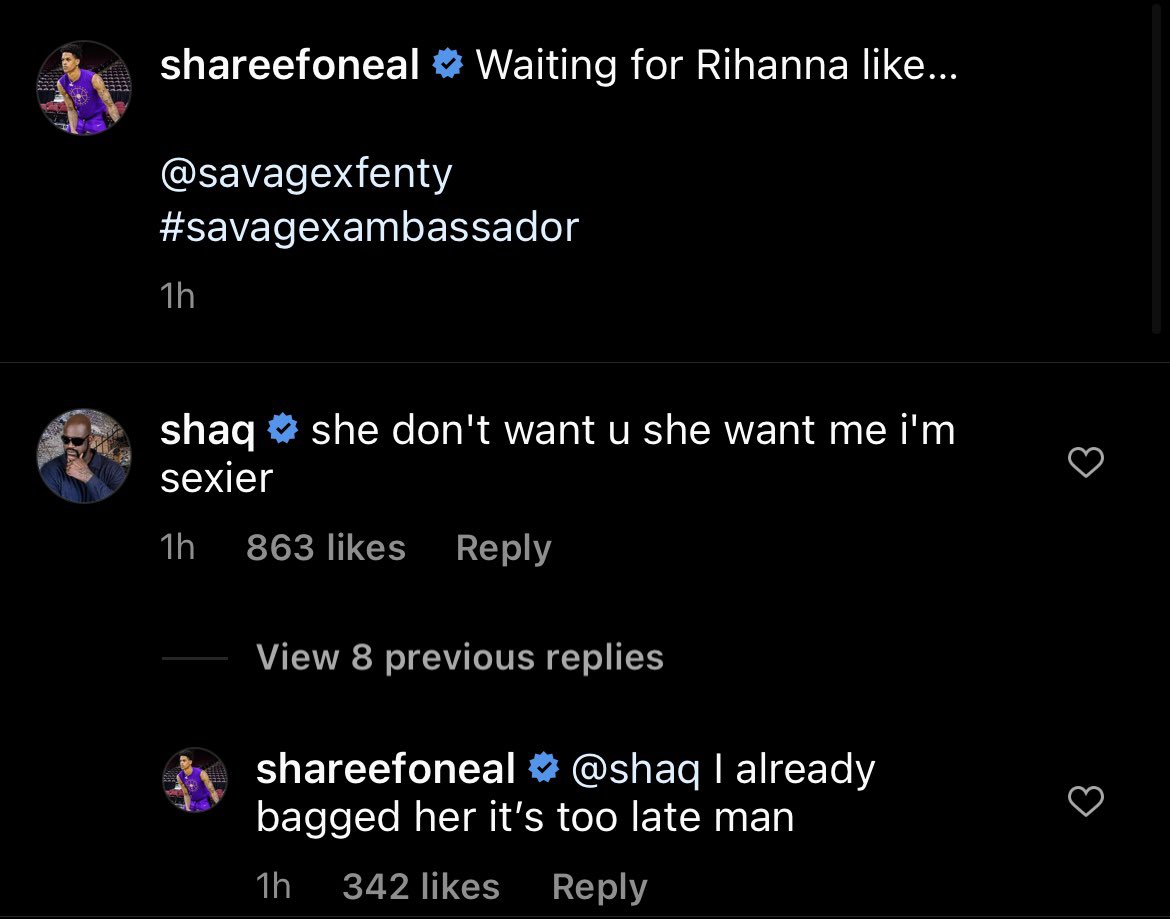Open the #savagexambassador hashtag
1170x919 pixels.
coord(369,227)
